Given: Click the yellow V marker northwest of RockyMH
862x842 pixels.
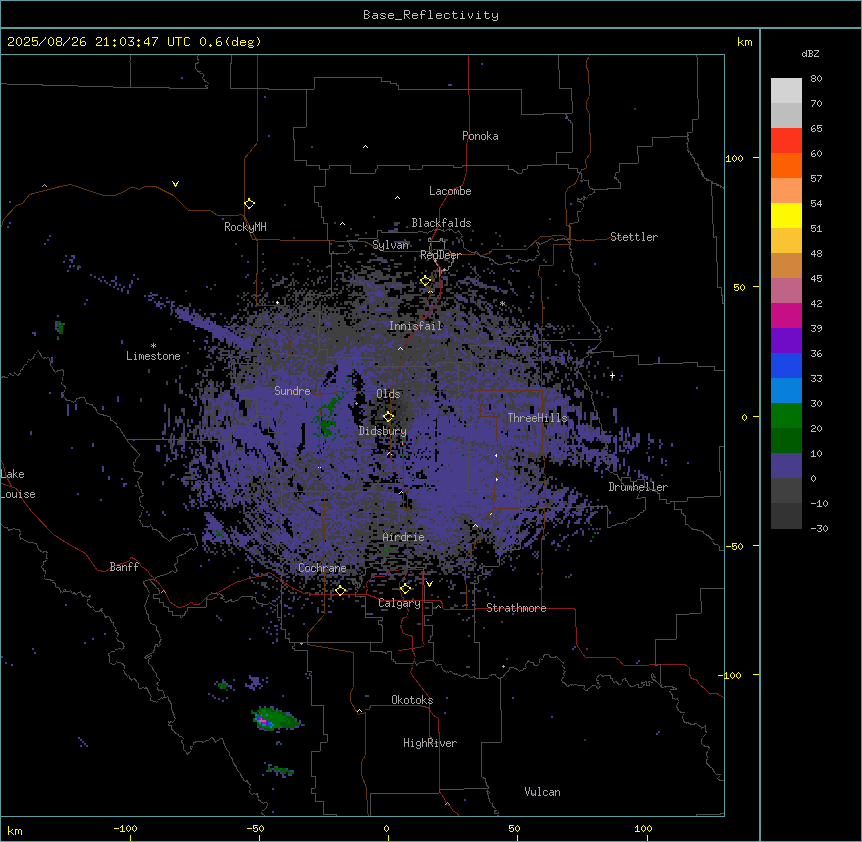Looking at the screenshot, I should (175, 184).
